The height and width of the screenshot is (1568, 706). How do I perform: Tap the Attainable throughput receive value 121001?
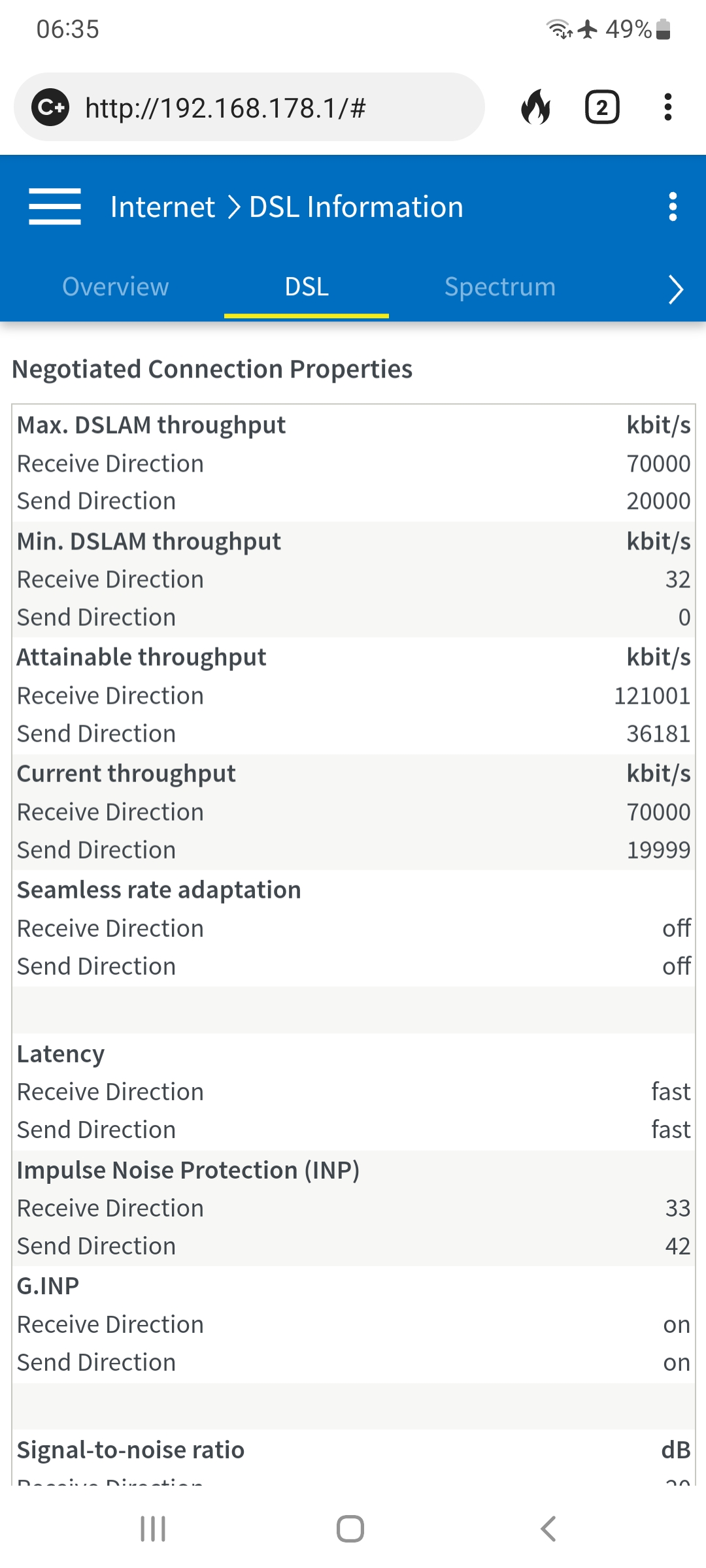(652, 696)
